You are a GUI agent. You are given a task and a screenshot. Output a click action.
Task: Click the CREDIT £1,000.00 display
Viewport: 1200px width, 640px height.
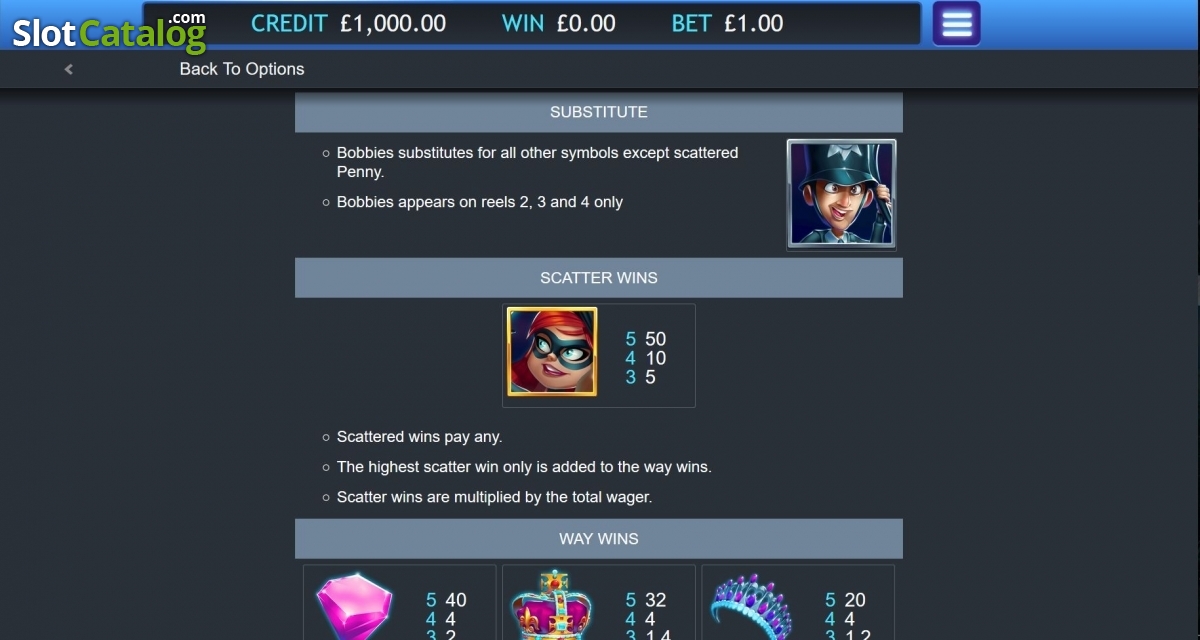click(x=348, y=23)
